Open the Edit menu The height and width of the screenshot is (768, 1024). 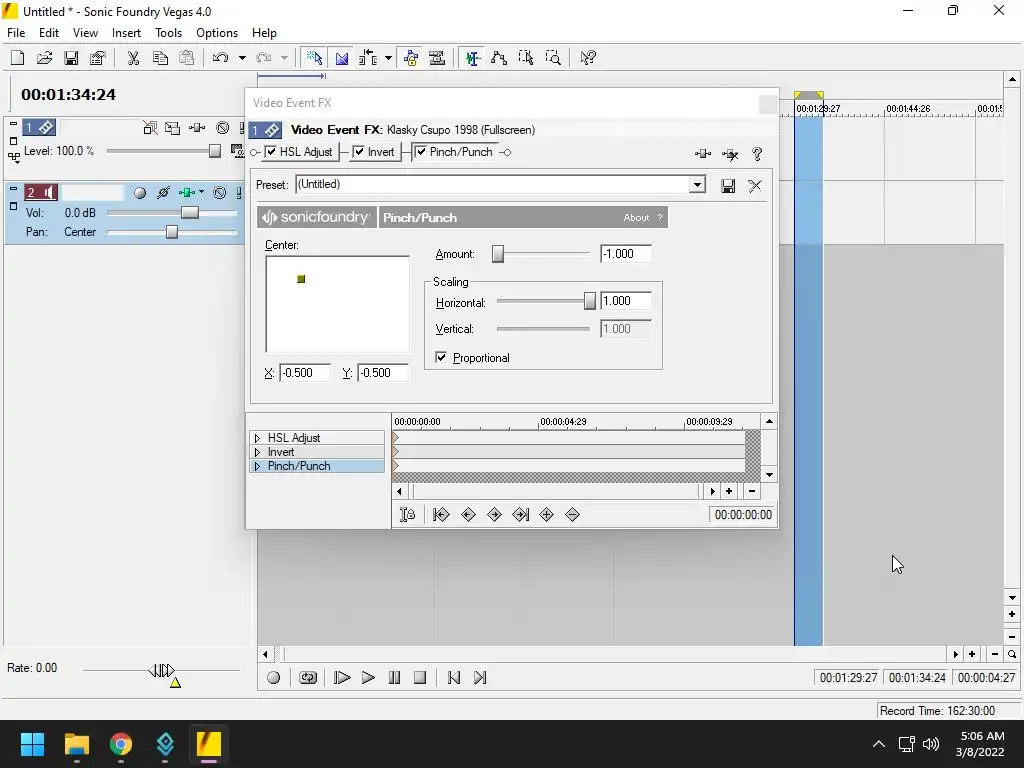[49, 33]
